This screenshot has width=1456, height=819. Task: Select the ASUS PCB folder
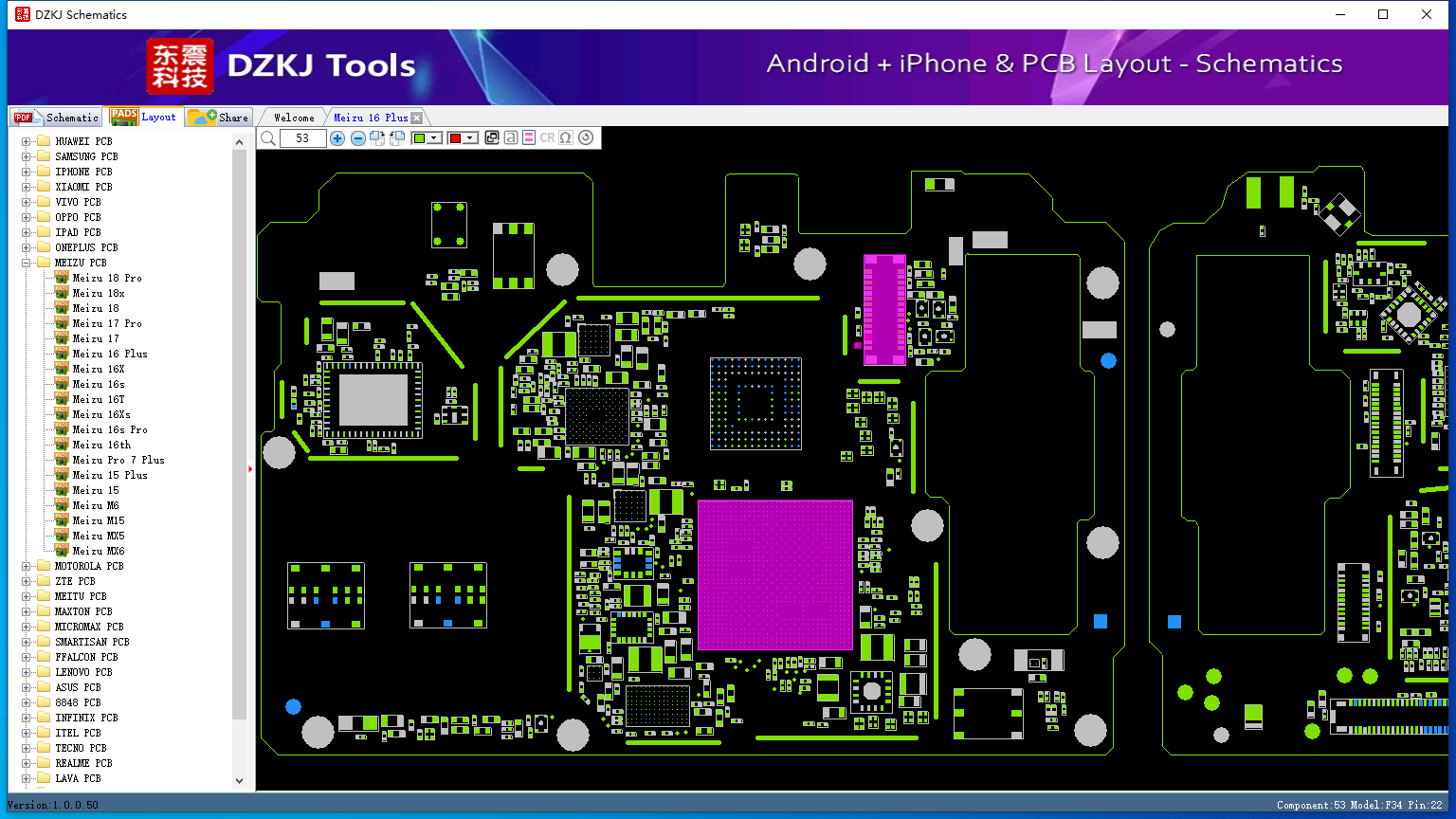(78, 687)
